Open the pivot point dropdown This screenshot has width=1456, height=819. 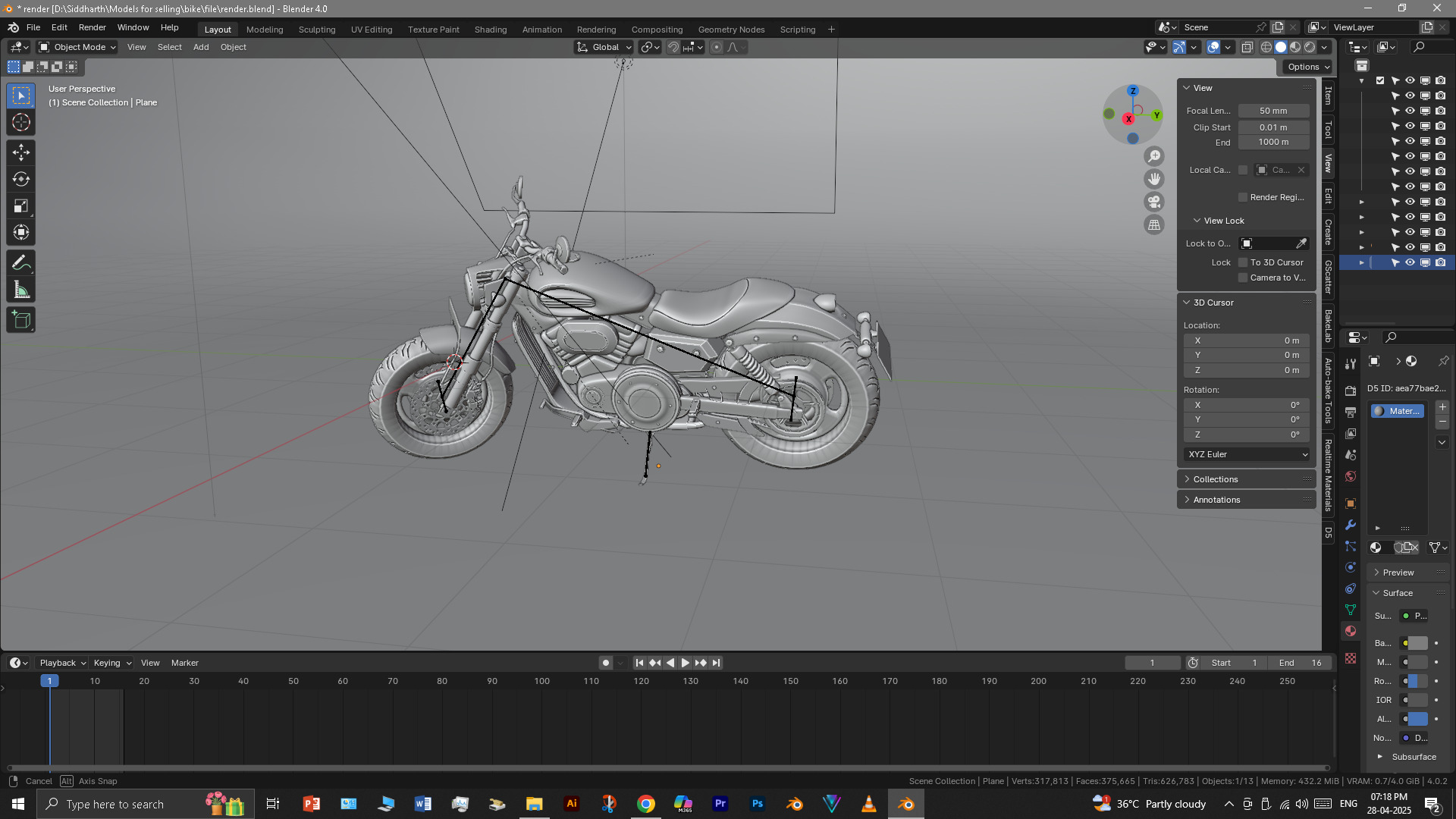[x=651, y=47]
